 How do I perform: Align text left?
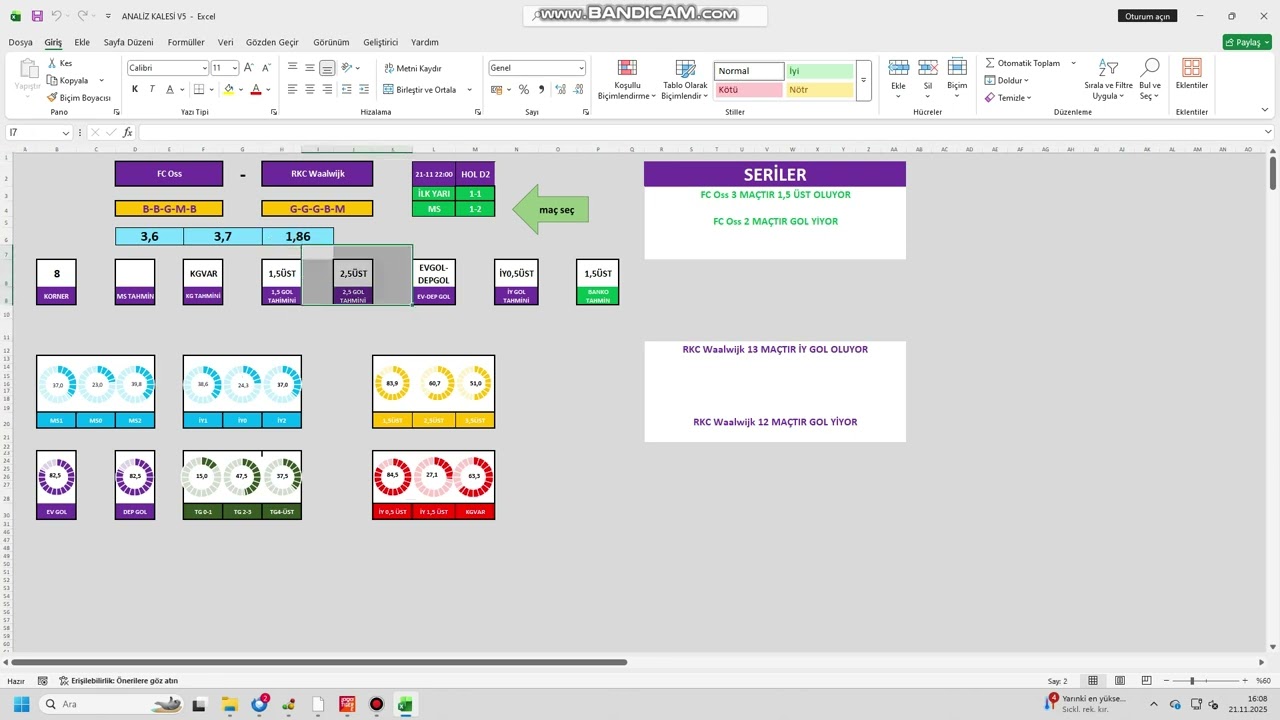[x=293, y=89]
